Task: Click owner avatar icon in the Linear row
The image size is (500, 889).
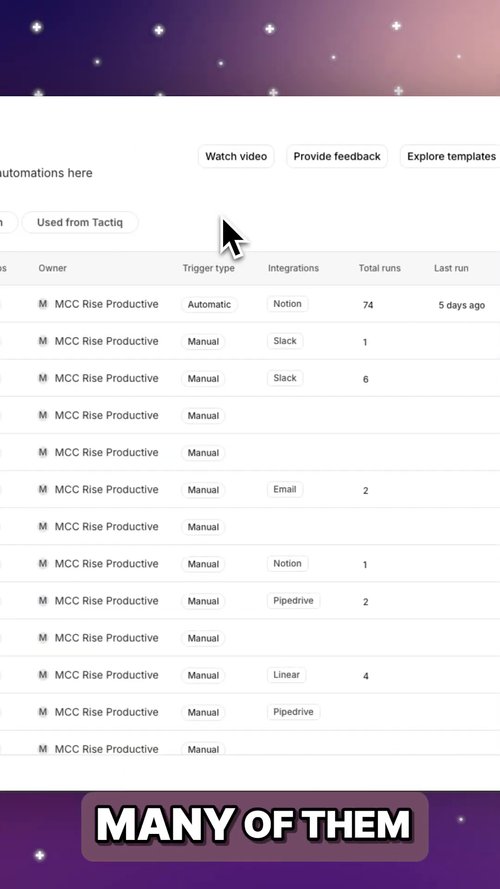Action: coord(43,675)
